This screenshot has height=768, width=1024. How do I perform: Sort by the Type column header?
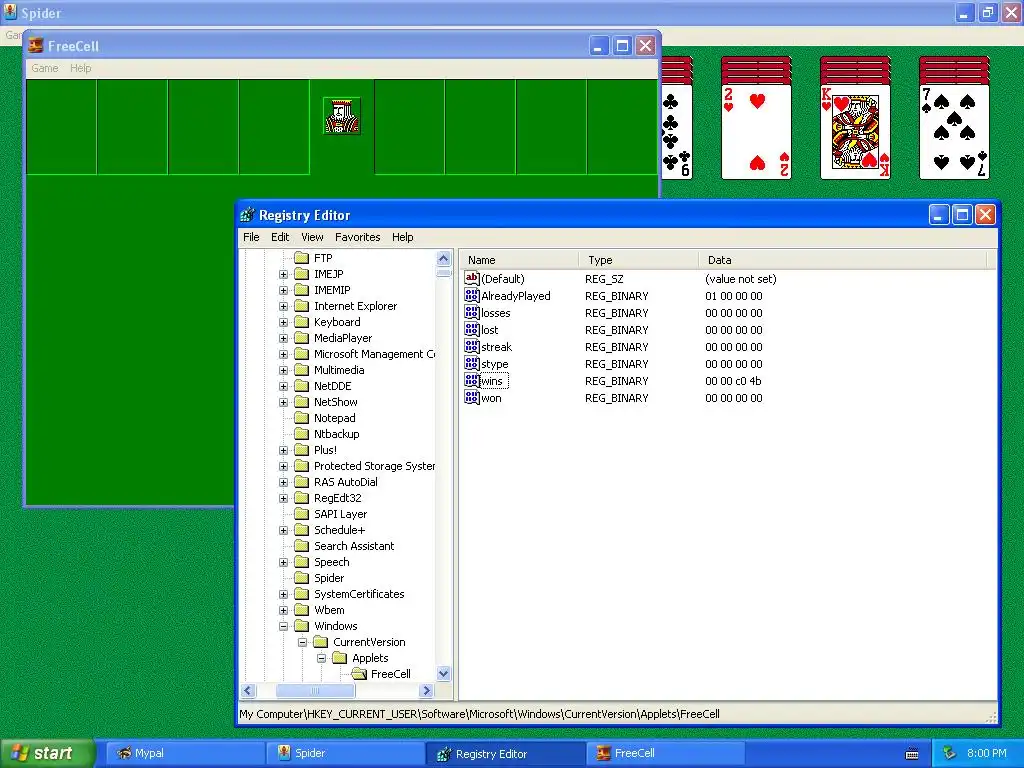(x=639, y=260)
